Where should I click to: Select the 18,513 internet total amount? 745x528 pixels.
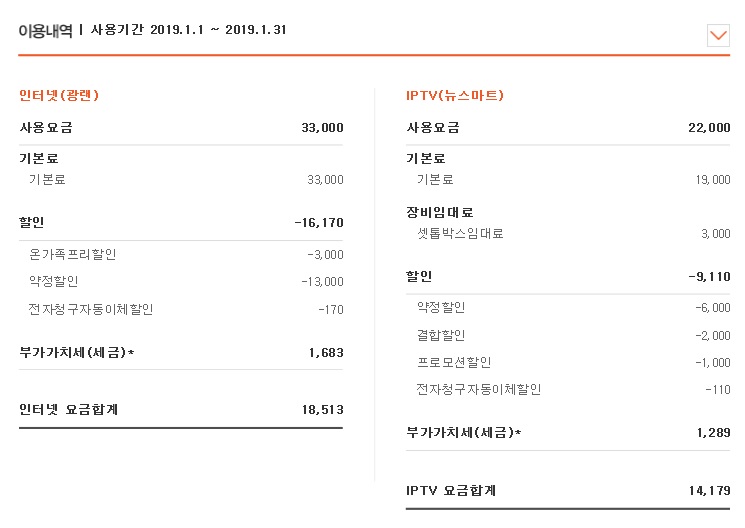[x=322, y=409]
